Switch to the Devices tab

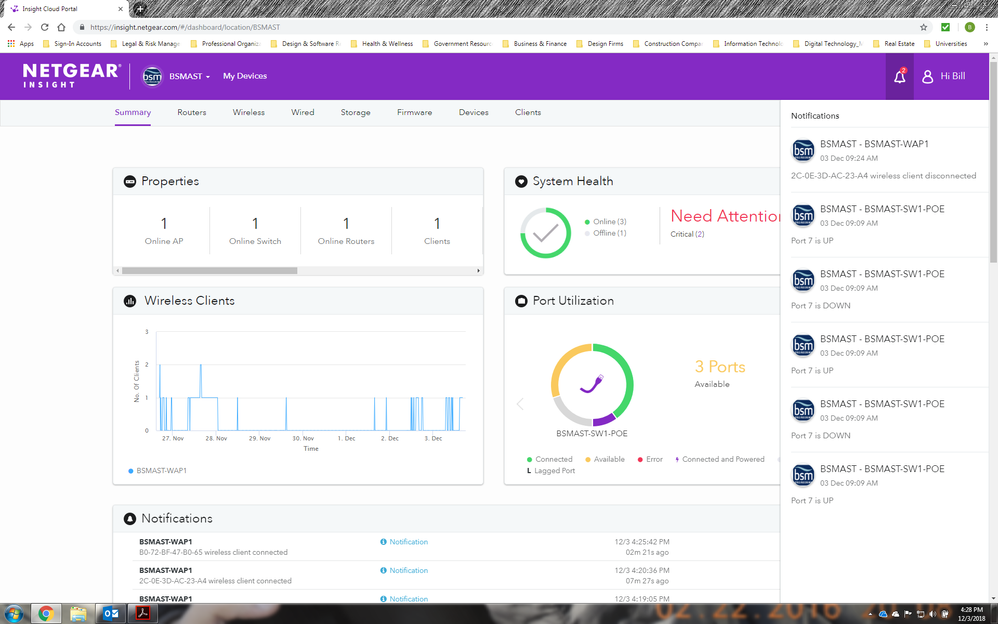click(474, 113)
